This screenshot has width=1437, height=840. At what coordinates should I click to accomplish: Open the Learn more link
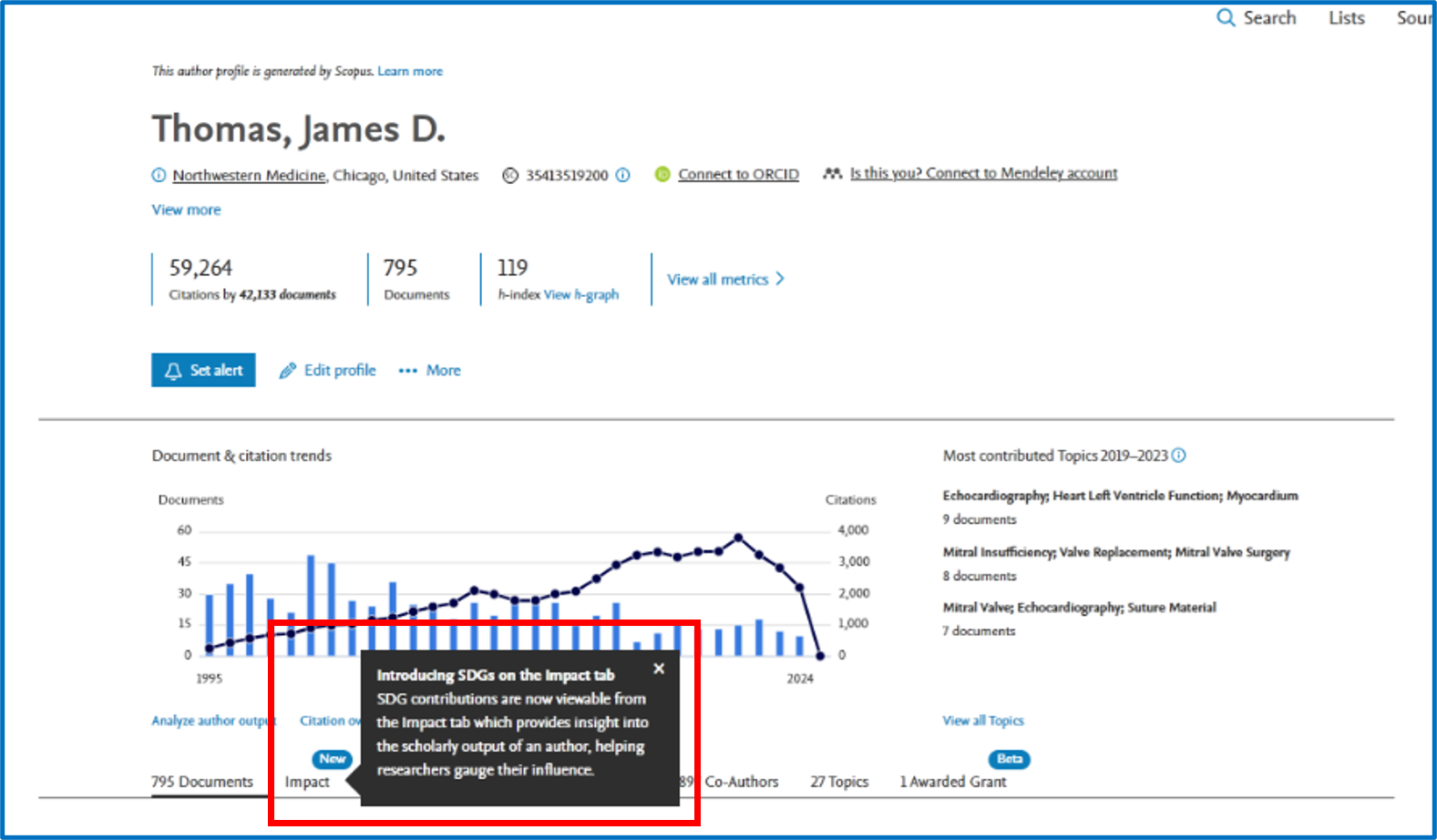[x=410, y=71]
